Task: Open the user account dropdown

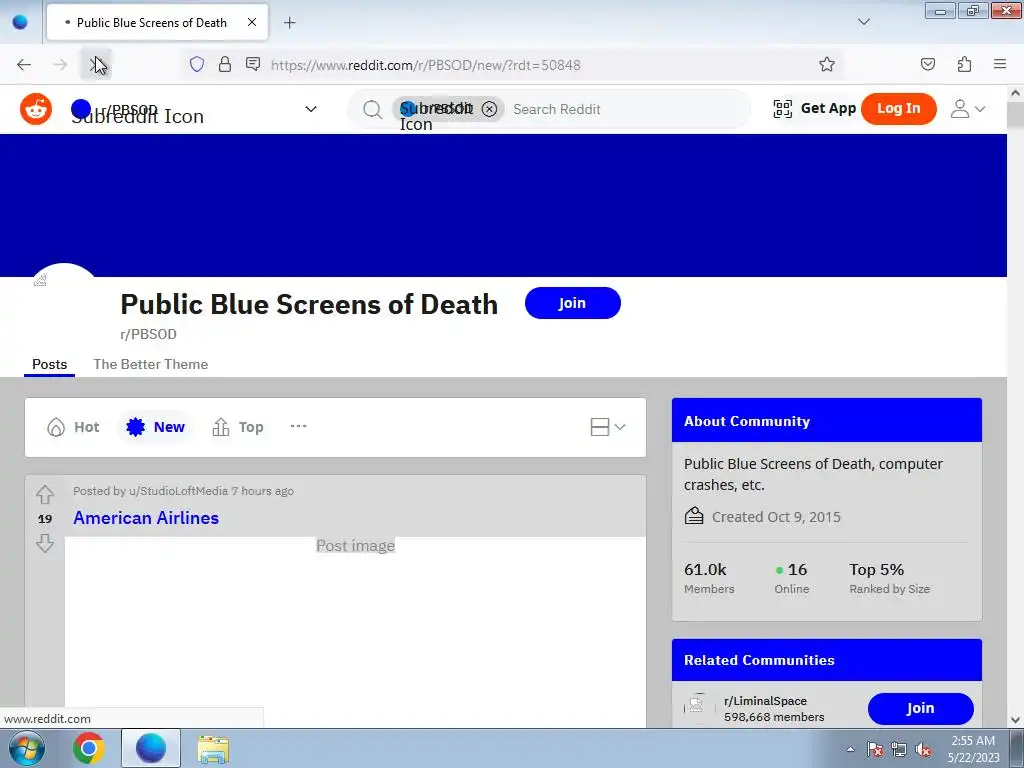Action: (x=968, y=108)
